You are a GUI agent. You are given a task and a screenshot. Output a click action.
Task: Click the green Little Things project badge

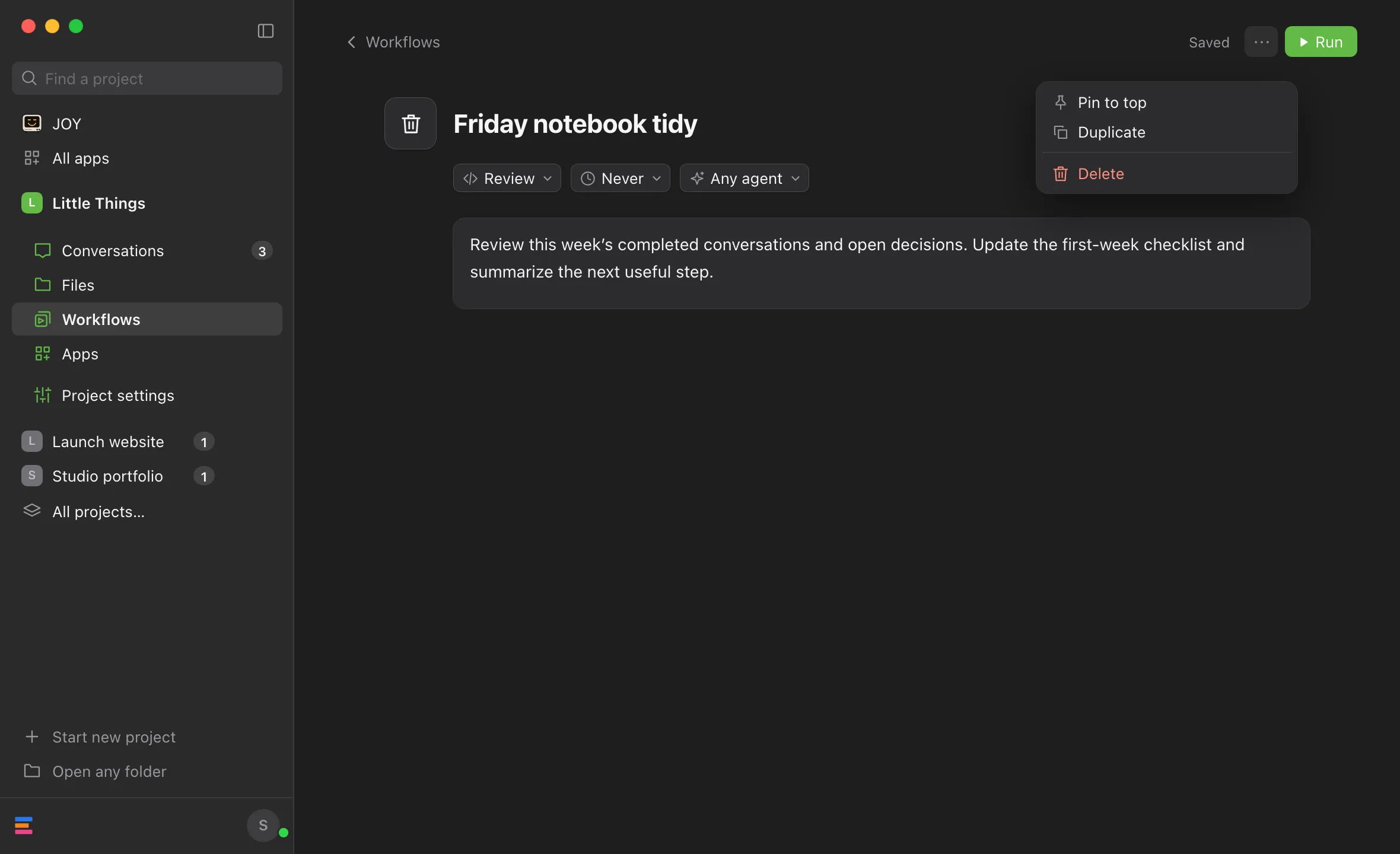tap(32, 203)
